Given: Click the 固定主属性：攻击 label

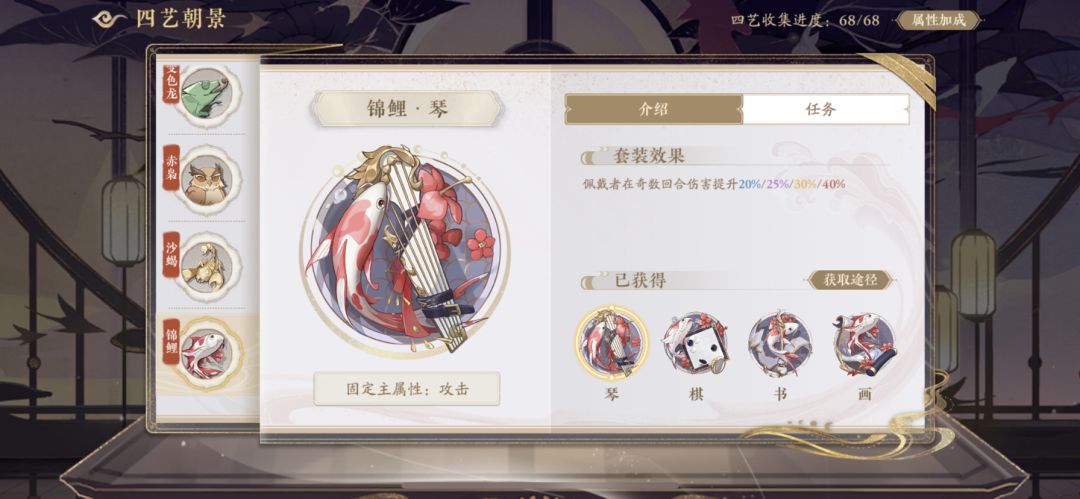Looking at the screenshot, I should (407, 389).
